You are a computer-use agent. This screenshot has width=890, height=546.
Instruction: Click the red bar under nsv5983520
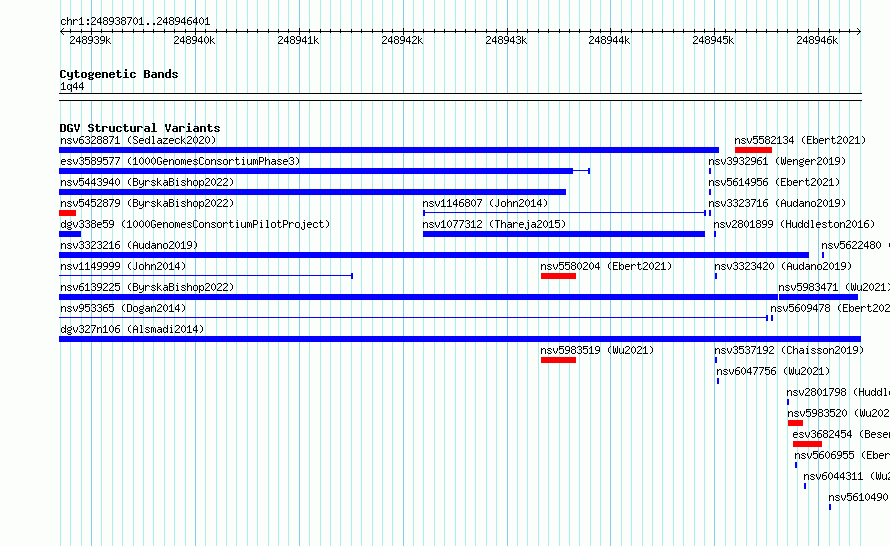[795, 423]
